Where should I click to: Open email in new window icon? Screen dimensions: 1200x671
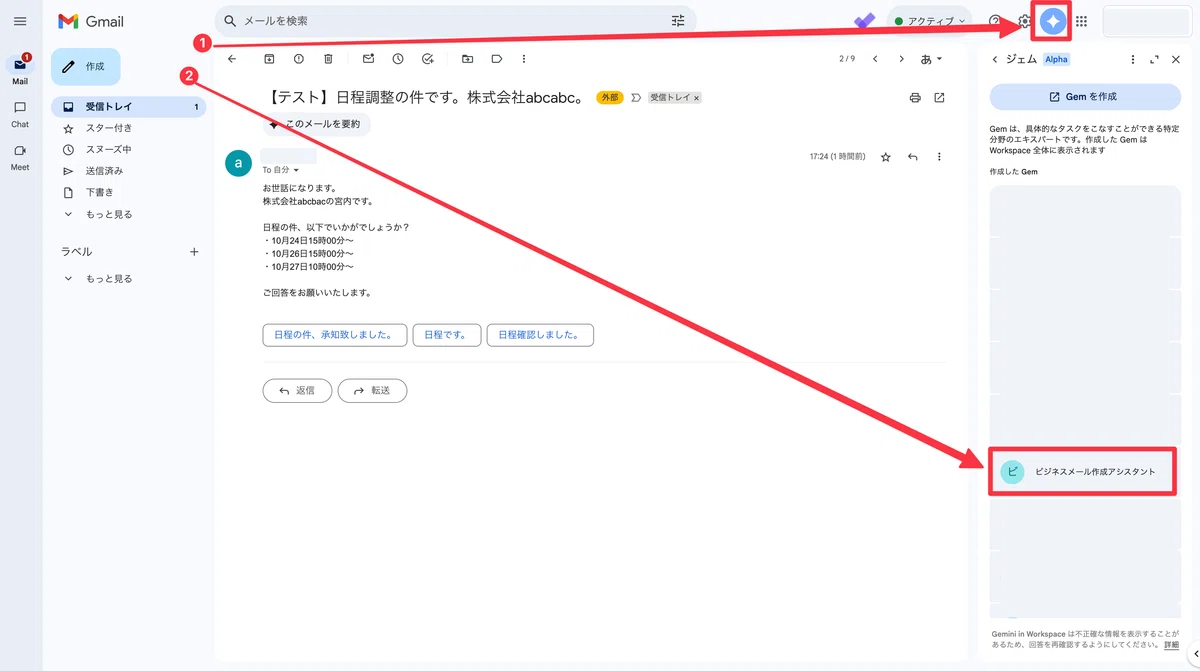click(939, 98)
